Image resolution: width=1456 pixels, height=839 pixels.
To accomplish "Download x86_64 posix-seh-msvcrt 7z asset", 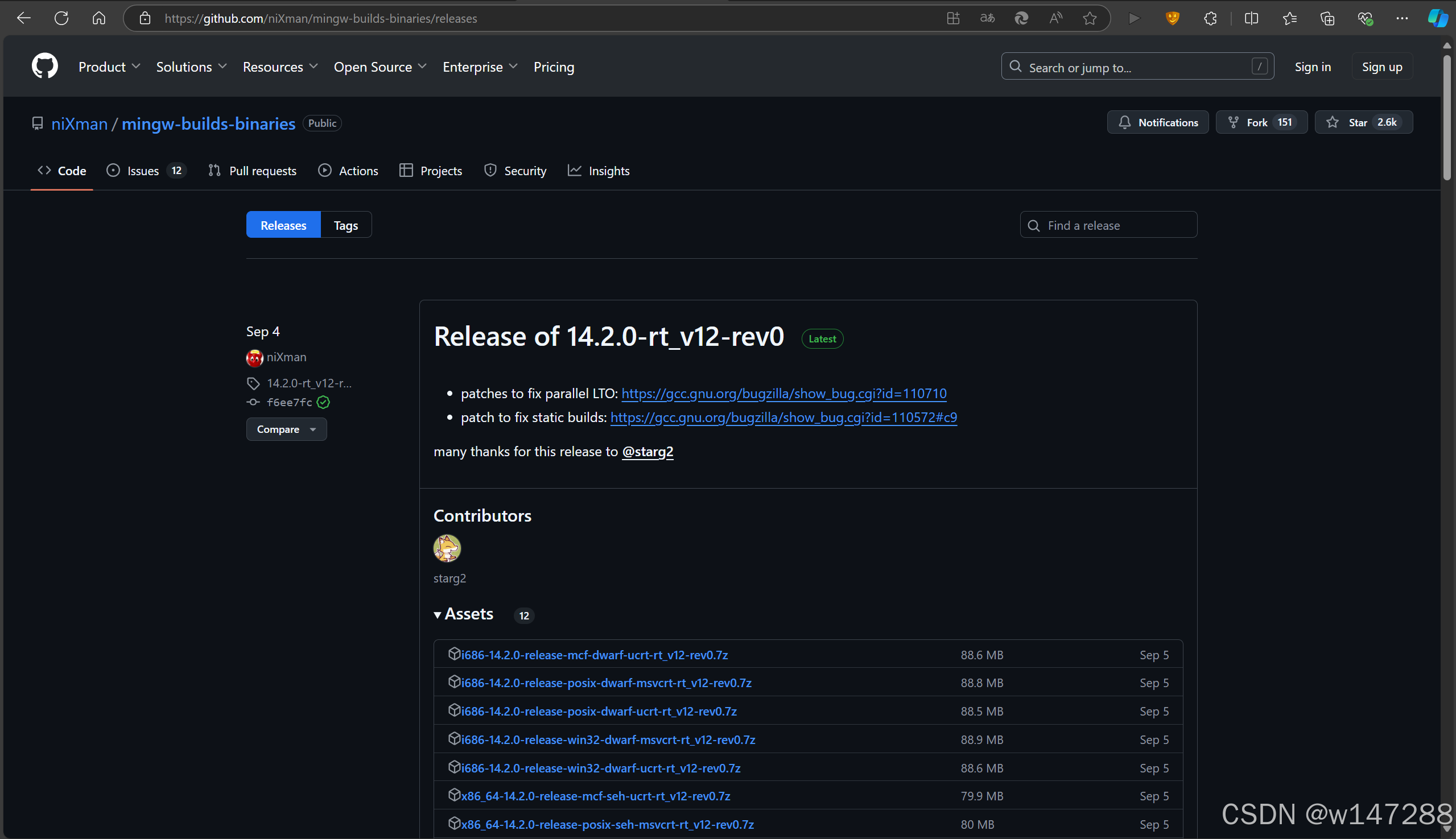I will pos(607,824).
